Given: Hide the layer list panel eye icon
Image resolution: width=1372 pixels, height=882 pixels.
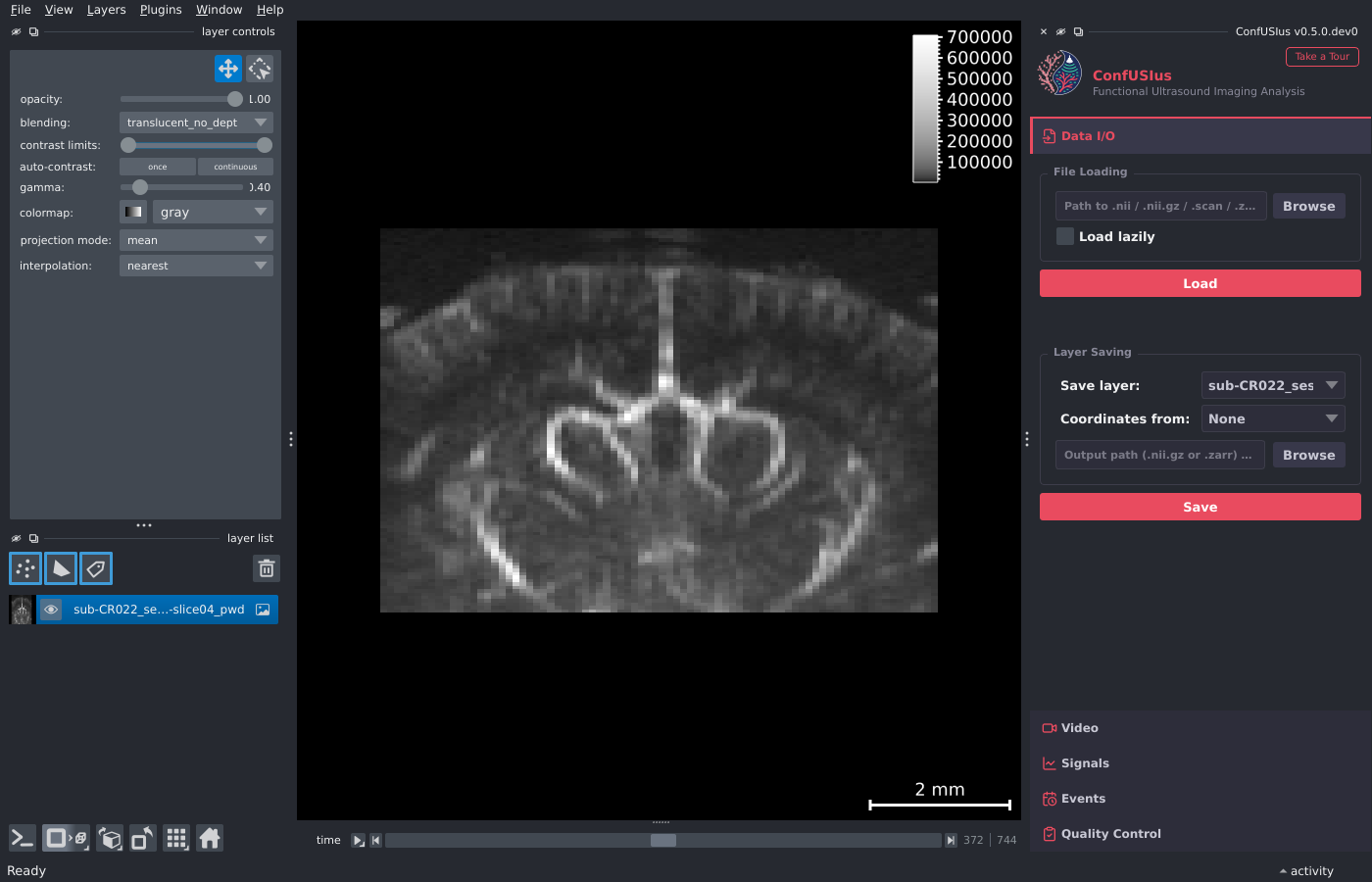Looking at the screenshot, I should 16,538.
